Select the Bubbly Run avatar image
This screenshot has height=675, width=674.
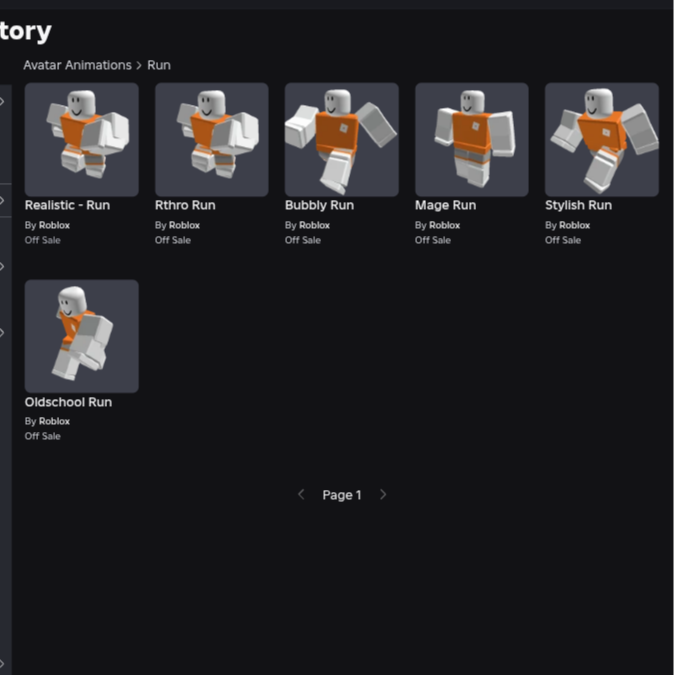[x=342, y=139]
